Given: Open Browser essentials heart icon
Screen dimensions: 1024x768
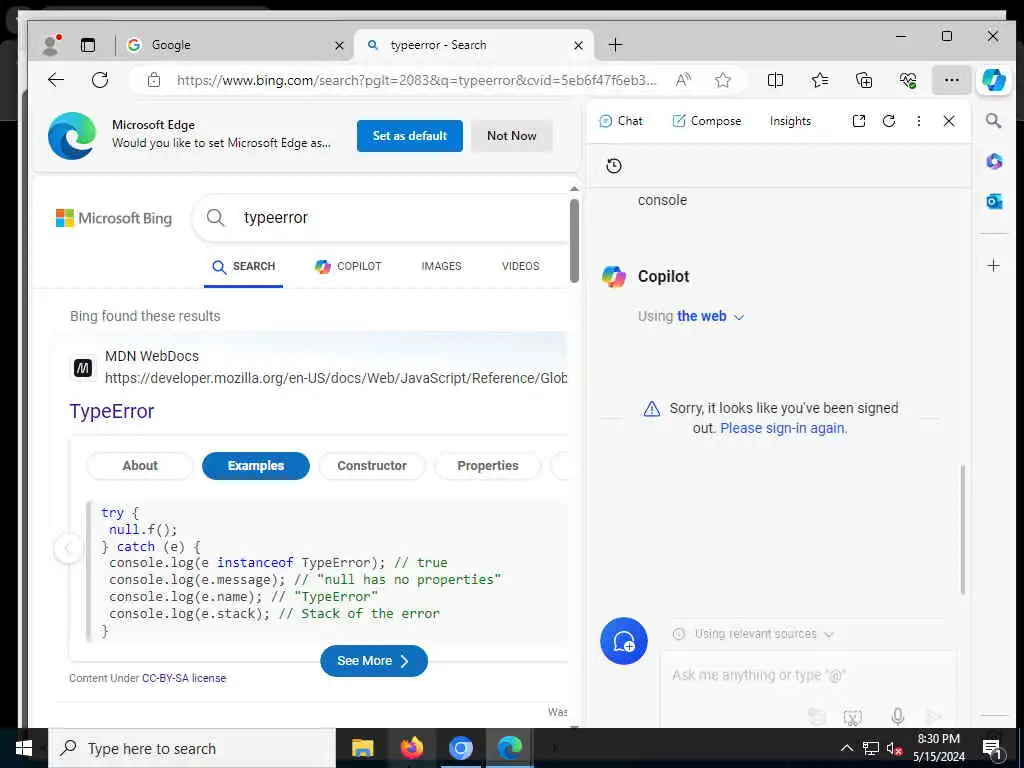Looking at the screenshot, I should 908,80.
